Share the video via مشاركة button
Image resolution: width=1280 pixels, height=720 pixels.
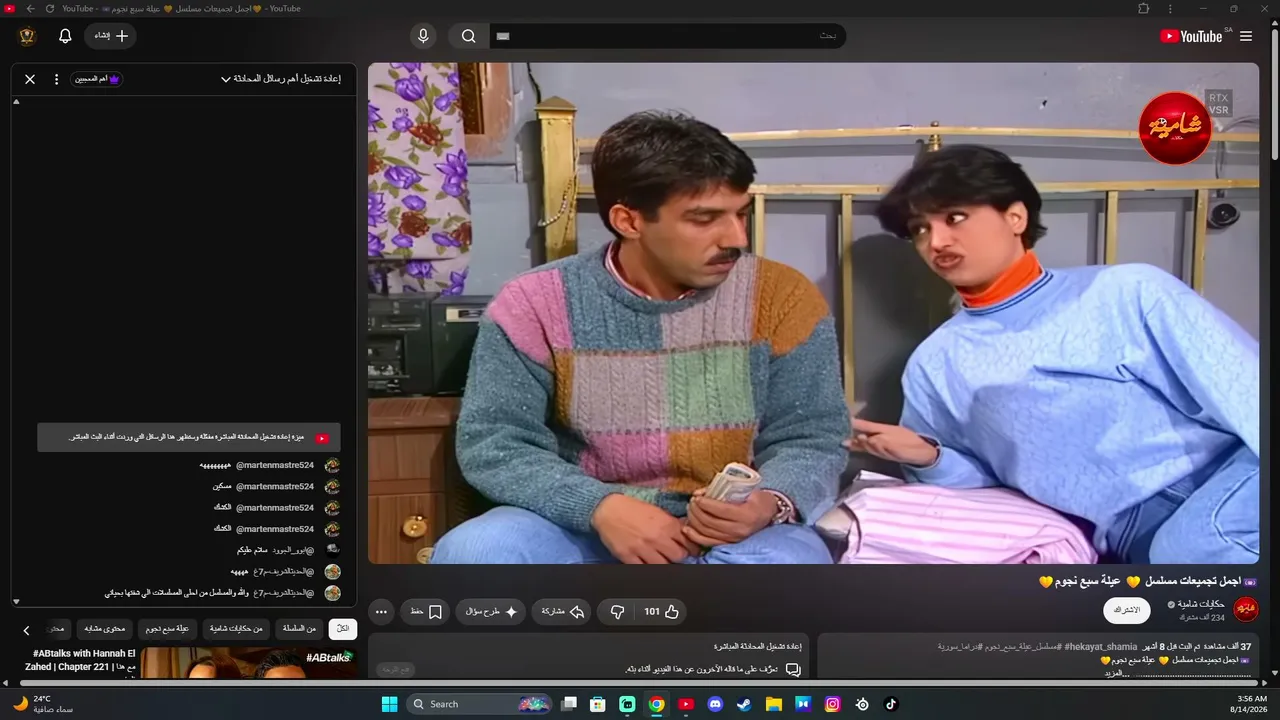click(x=562, y=611)
